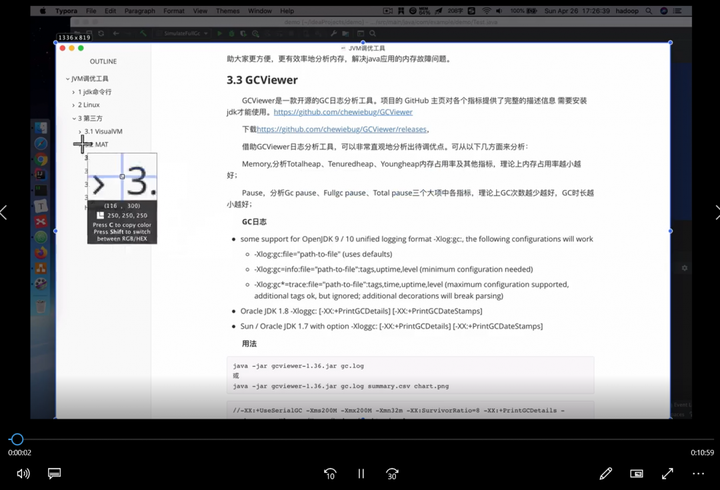Collapse the JVM调优工具 outline root

pos(68,79)
